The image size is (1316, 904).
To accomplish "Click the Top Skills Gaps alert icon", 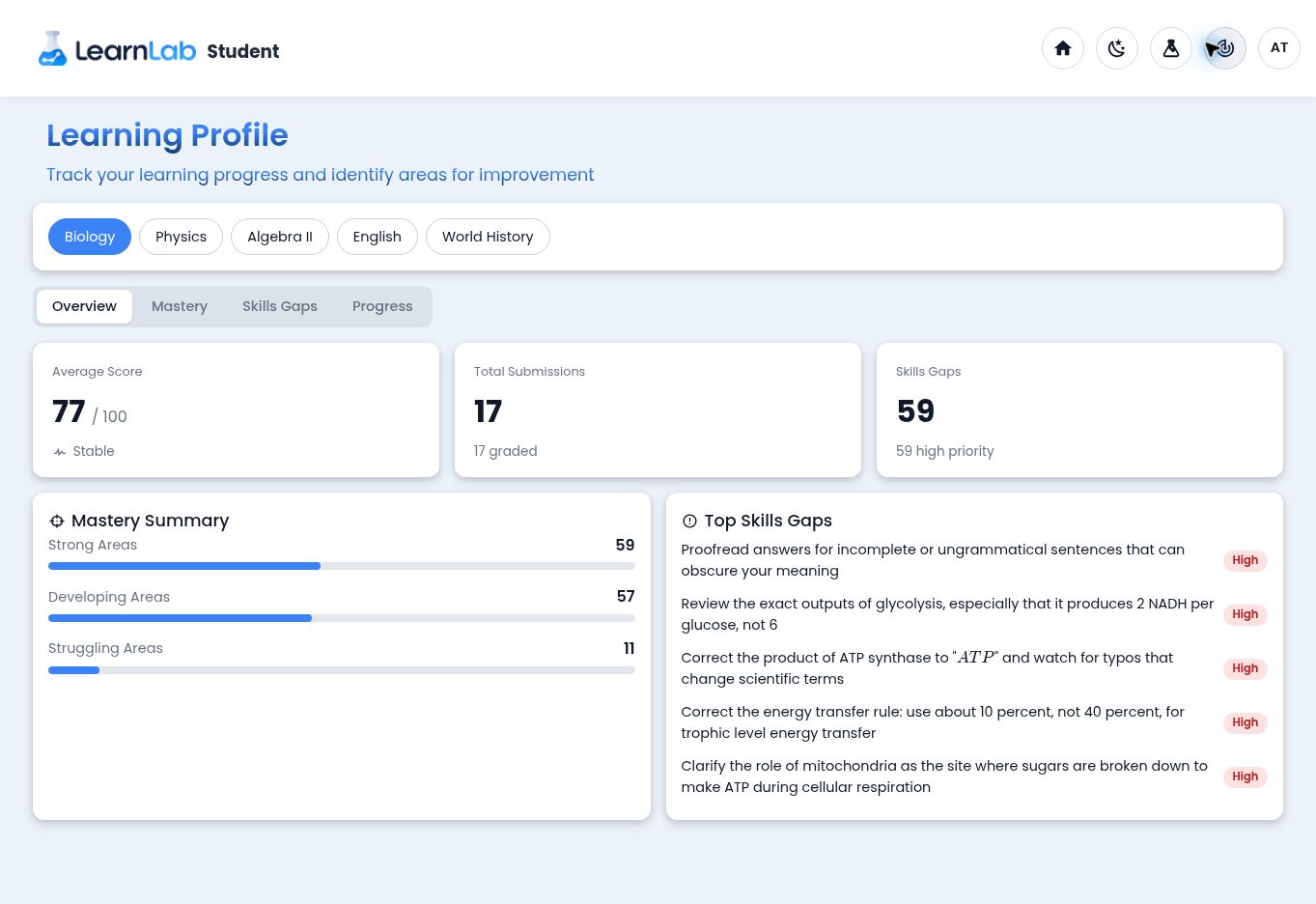I will pos(689,521).
